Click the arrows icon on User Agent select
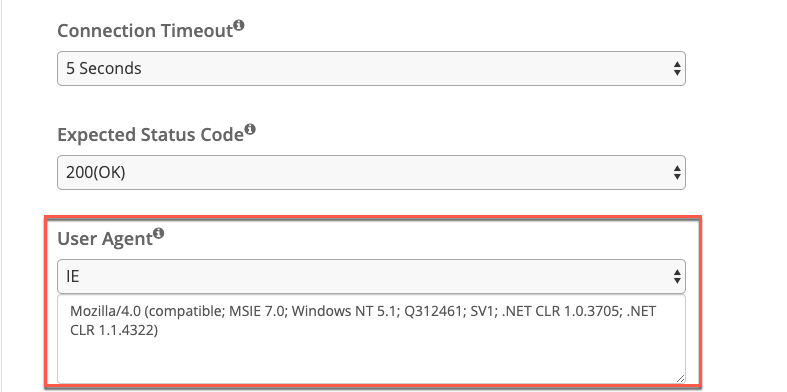 point(677,277)
